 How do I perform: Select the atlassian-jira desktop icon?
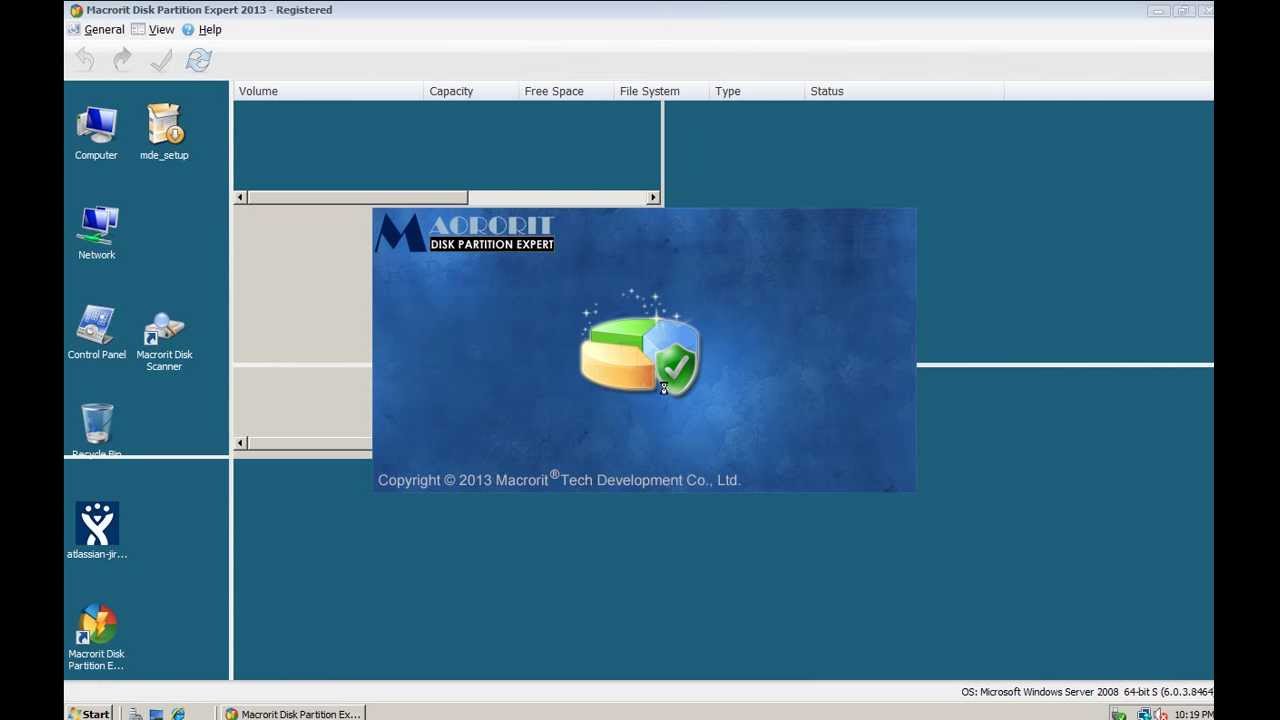click(x=97, y=531)
